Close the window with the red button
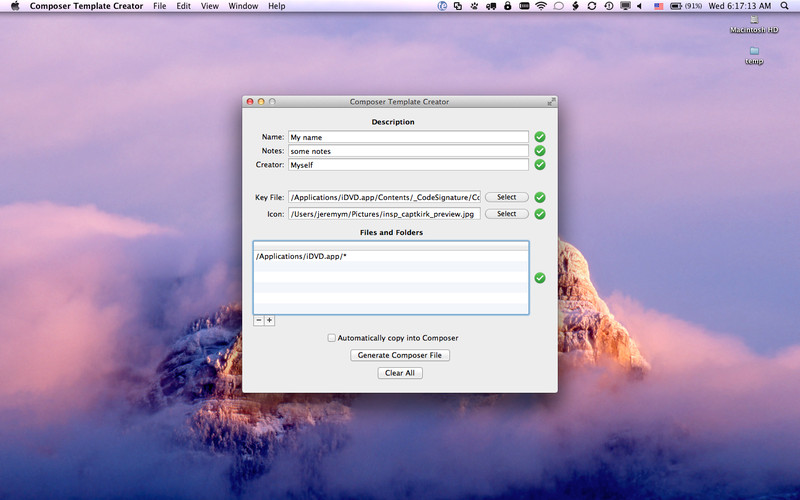The height and width of the screenshot is (500, 800). pyautogui.click(x=250, y=102)
